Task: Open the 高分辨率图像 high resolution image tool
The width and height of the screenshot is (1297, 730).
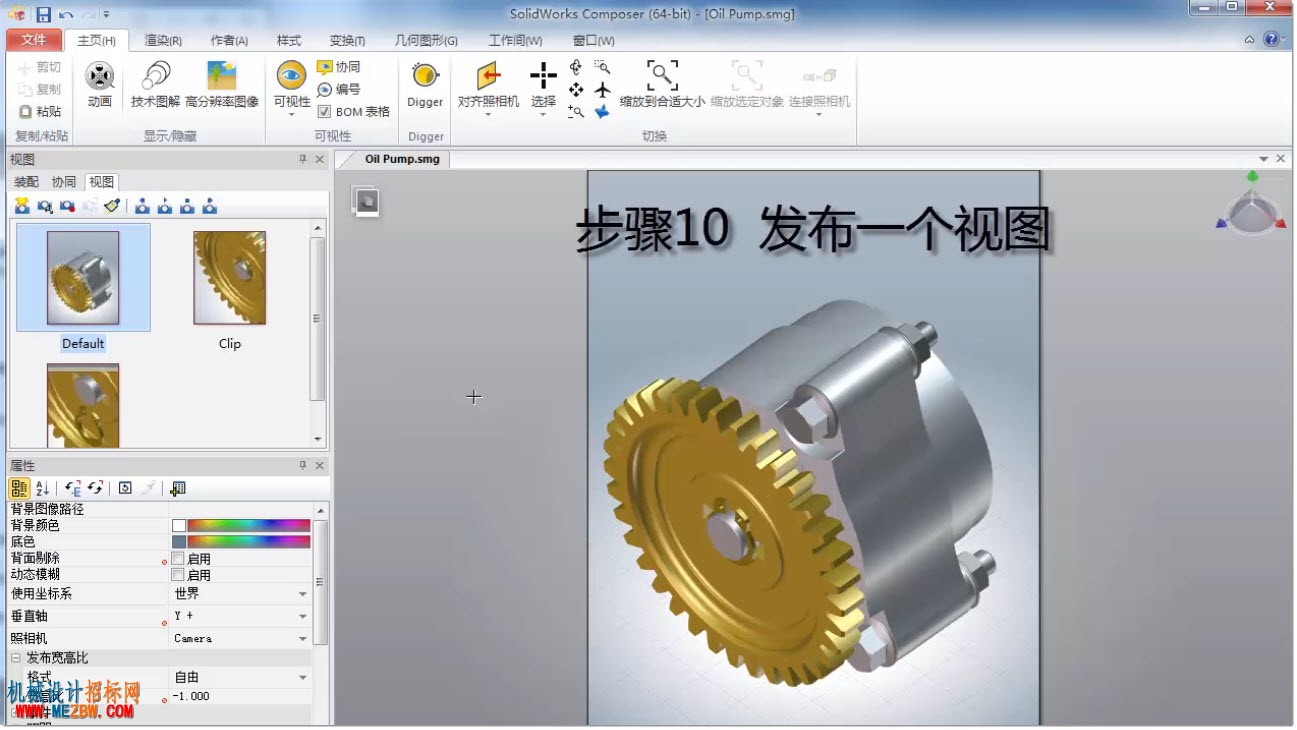Action: click(221, 85)
